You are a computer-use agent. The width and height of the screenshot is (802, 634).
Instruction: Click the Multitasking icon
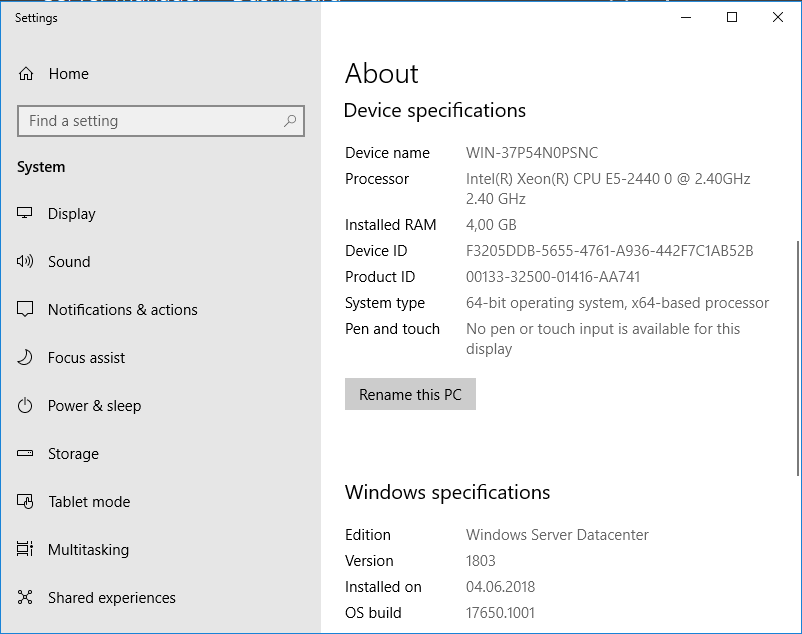25,549
